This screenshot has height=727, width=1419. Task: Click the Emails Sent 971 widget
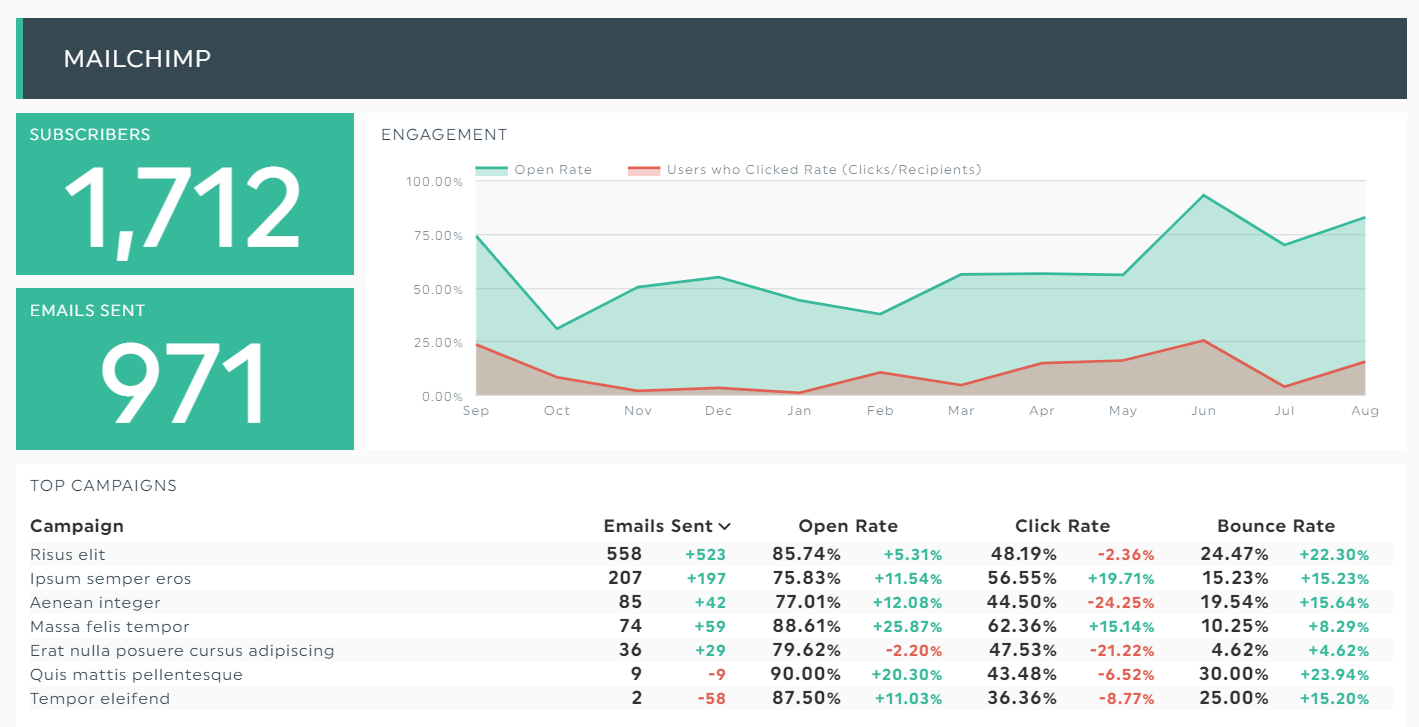click(185, 369)
